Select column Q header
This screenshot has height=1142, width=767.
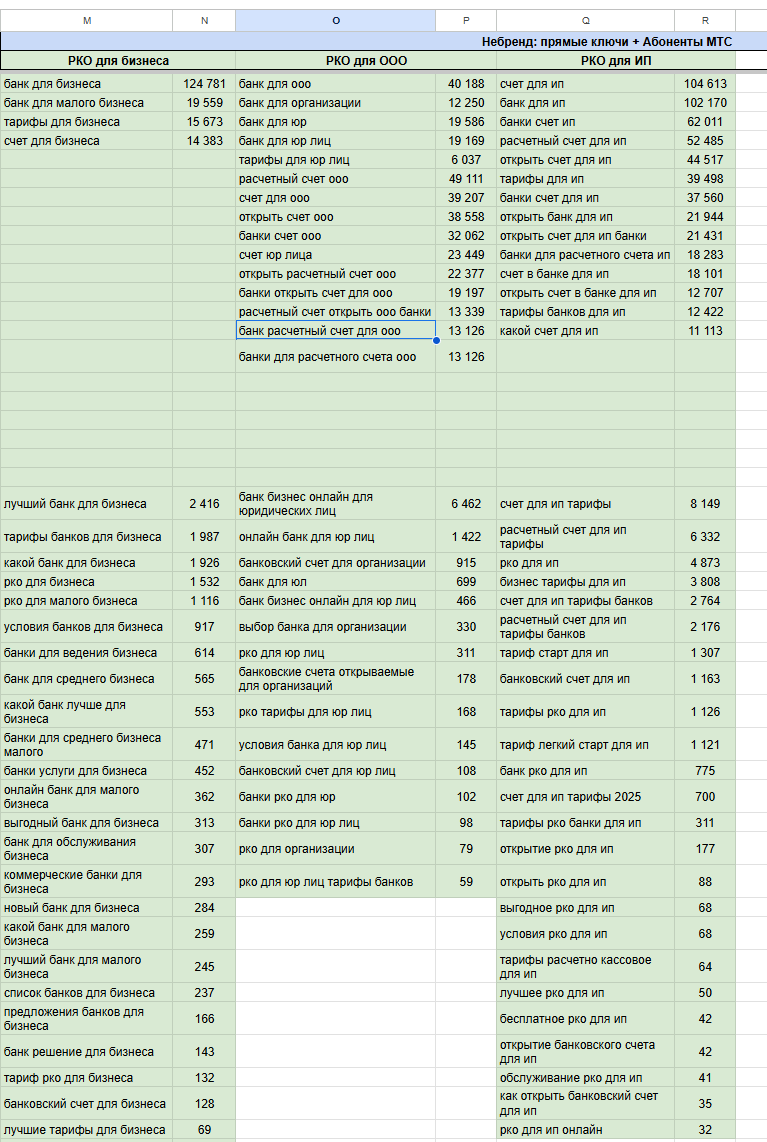coord(586,20)
